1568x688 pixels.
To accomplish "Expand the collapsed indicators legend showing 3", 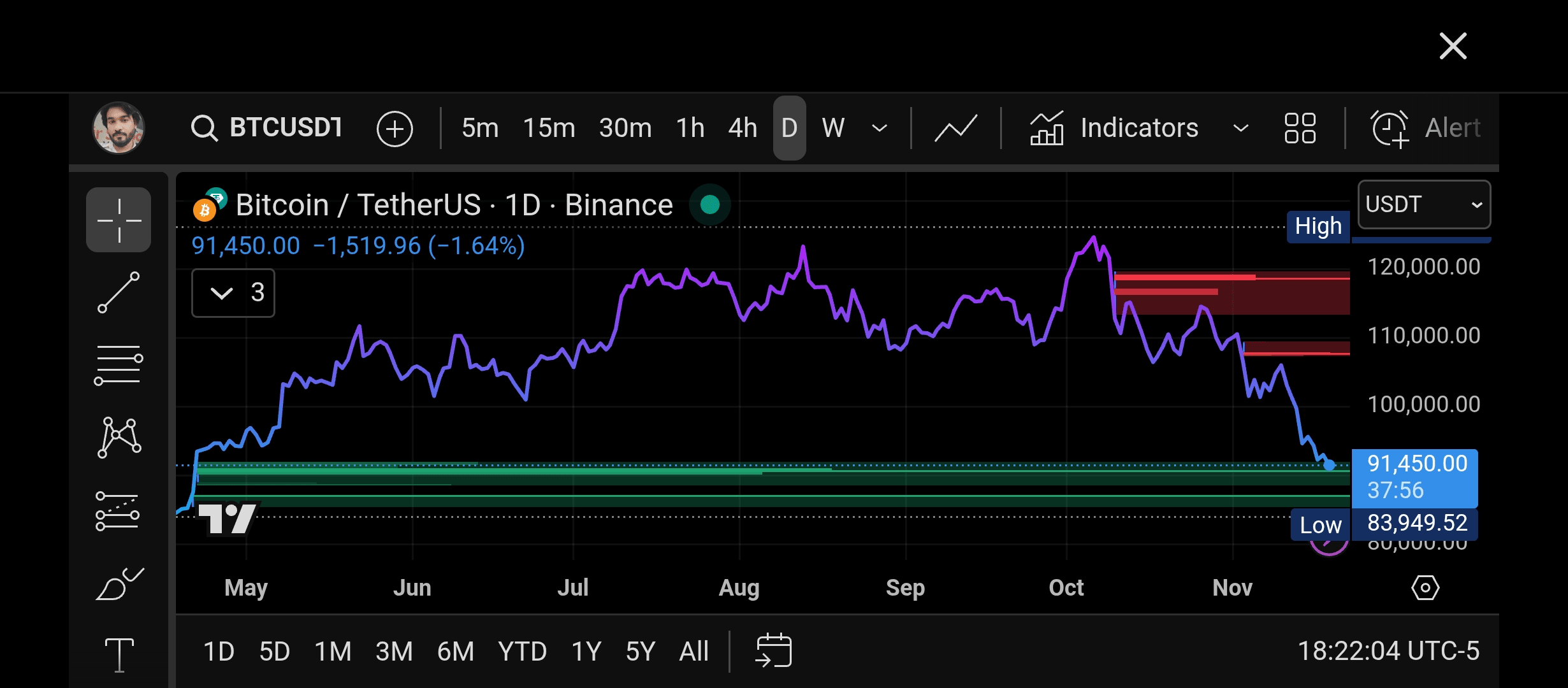I will (x=233, y=293).
